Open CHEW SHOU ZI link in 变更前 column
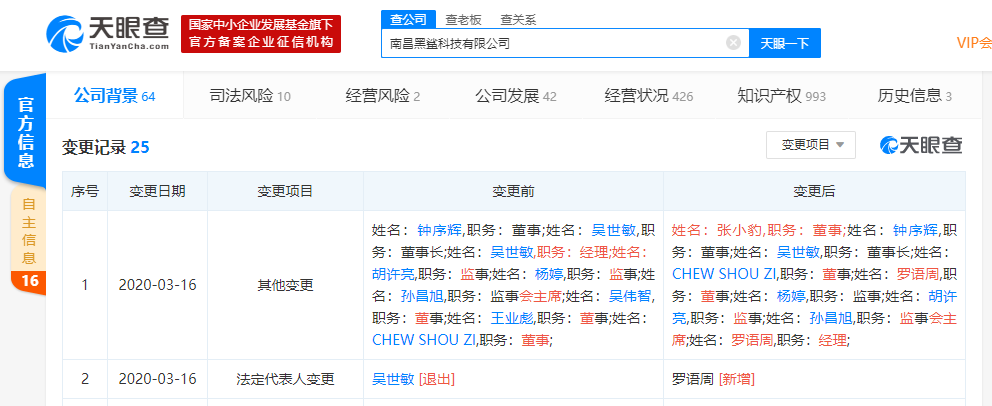This screenshot has height=406, width=992. point(423,339)
